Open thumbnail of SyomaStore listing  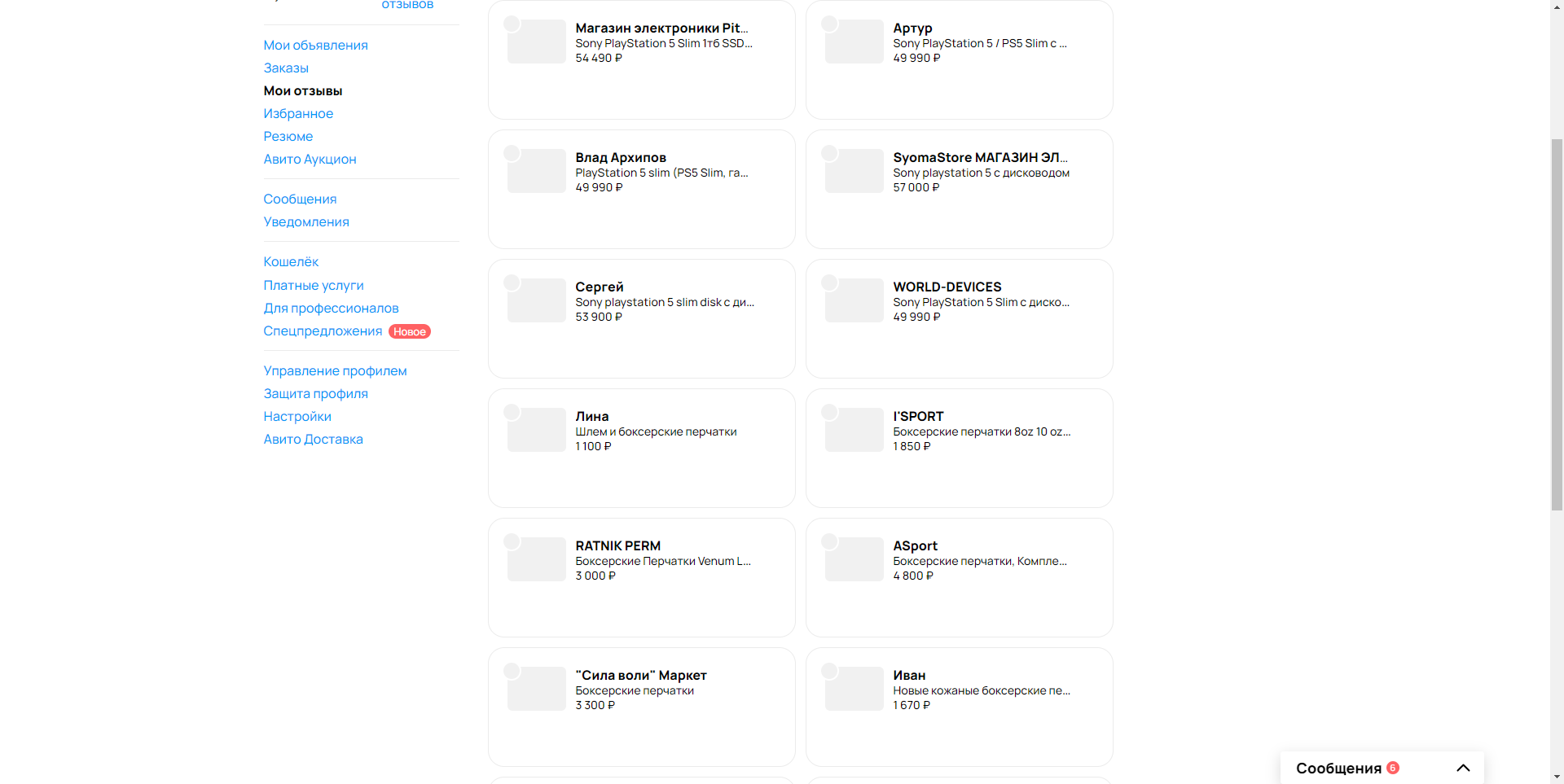[854, 171]
